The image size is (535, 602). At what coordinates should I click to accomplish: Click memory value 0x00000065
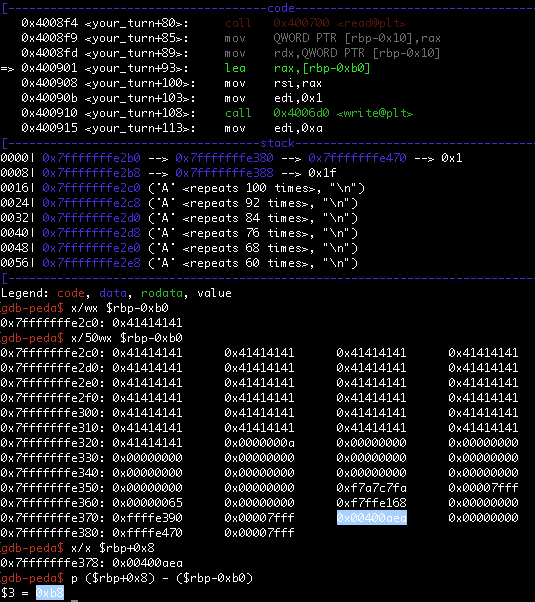pyautogui.click(x=147, y=503)
